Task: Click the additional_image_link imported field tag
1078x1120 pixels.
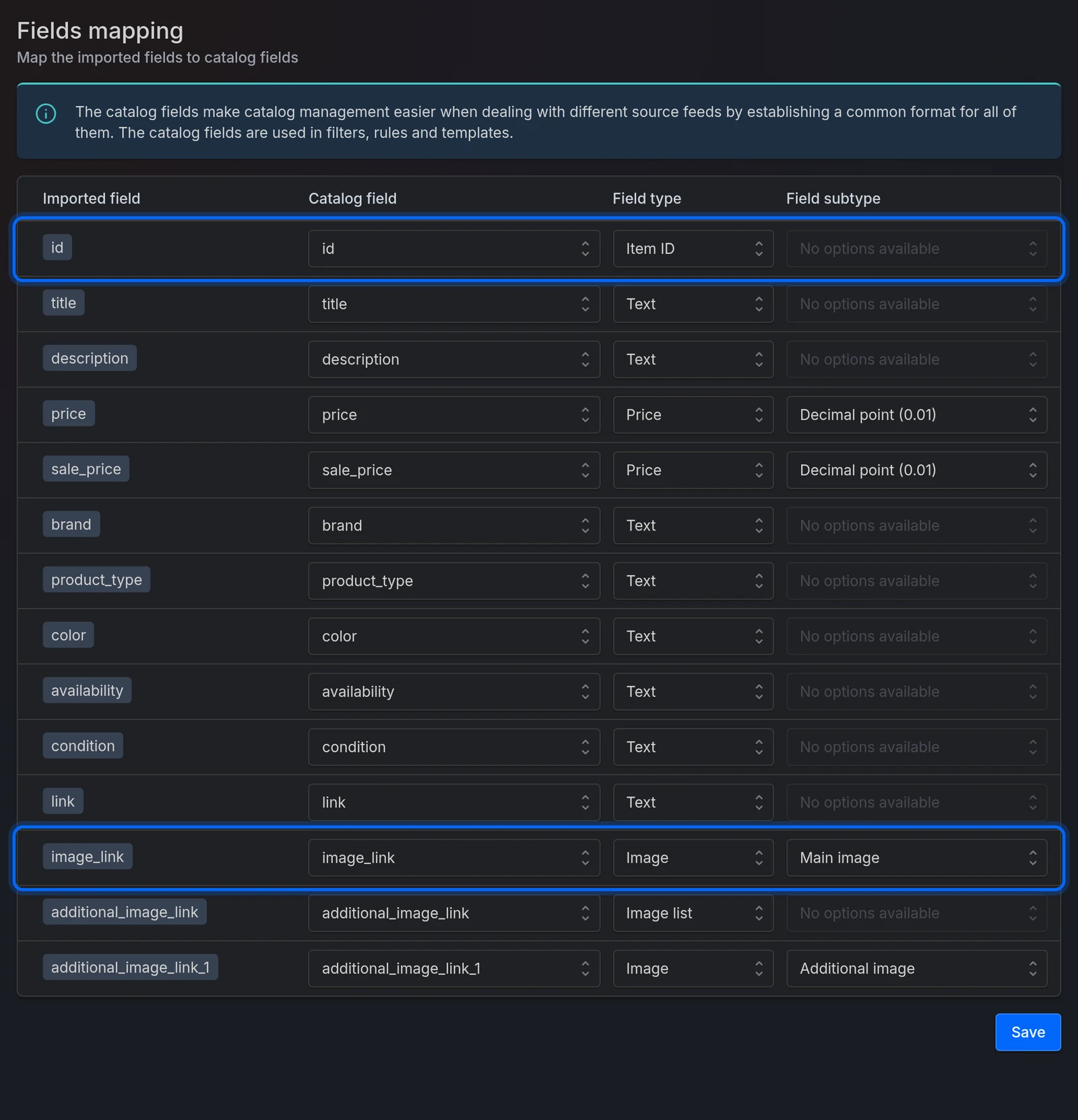Action: point(125,911)
